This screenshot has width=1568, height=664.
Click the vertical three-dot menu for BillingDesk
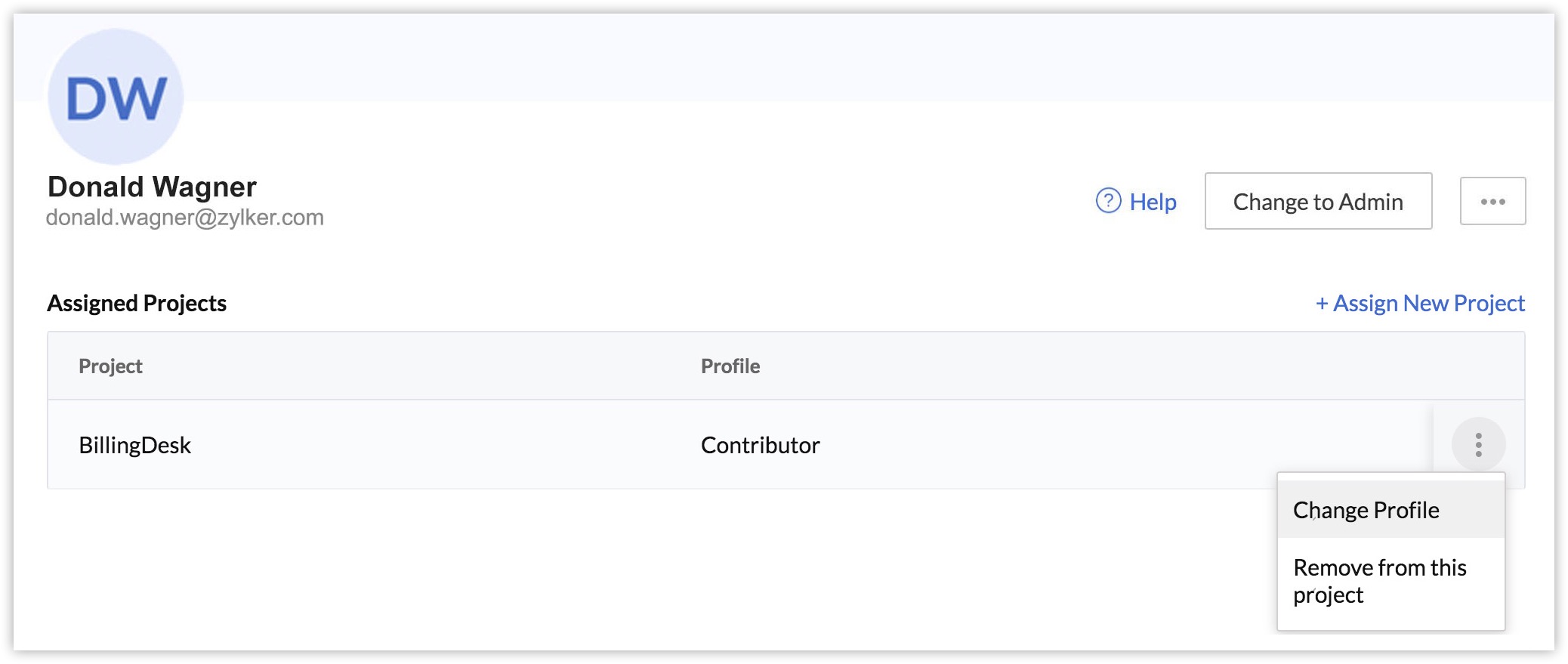coord(1478,445)
